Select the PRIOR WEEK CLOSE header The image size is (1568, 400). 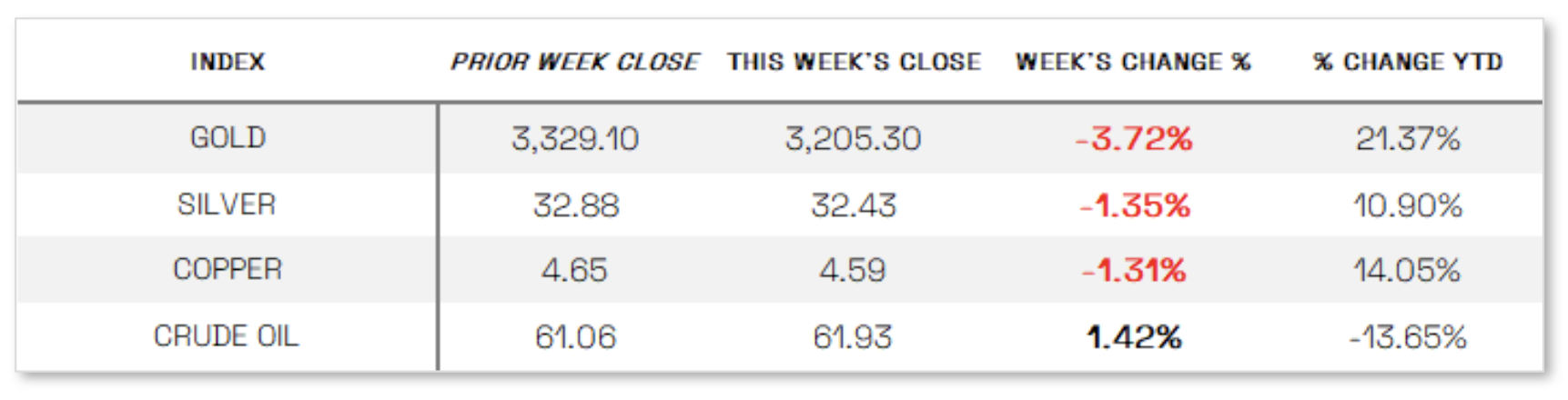pos(574,62)
